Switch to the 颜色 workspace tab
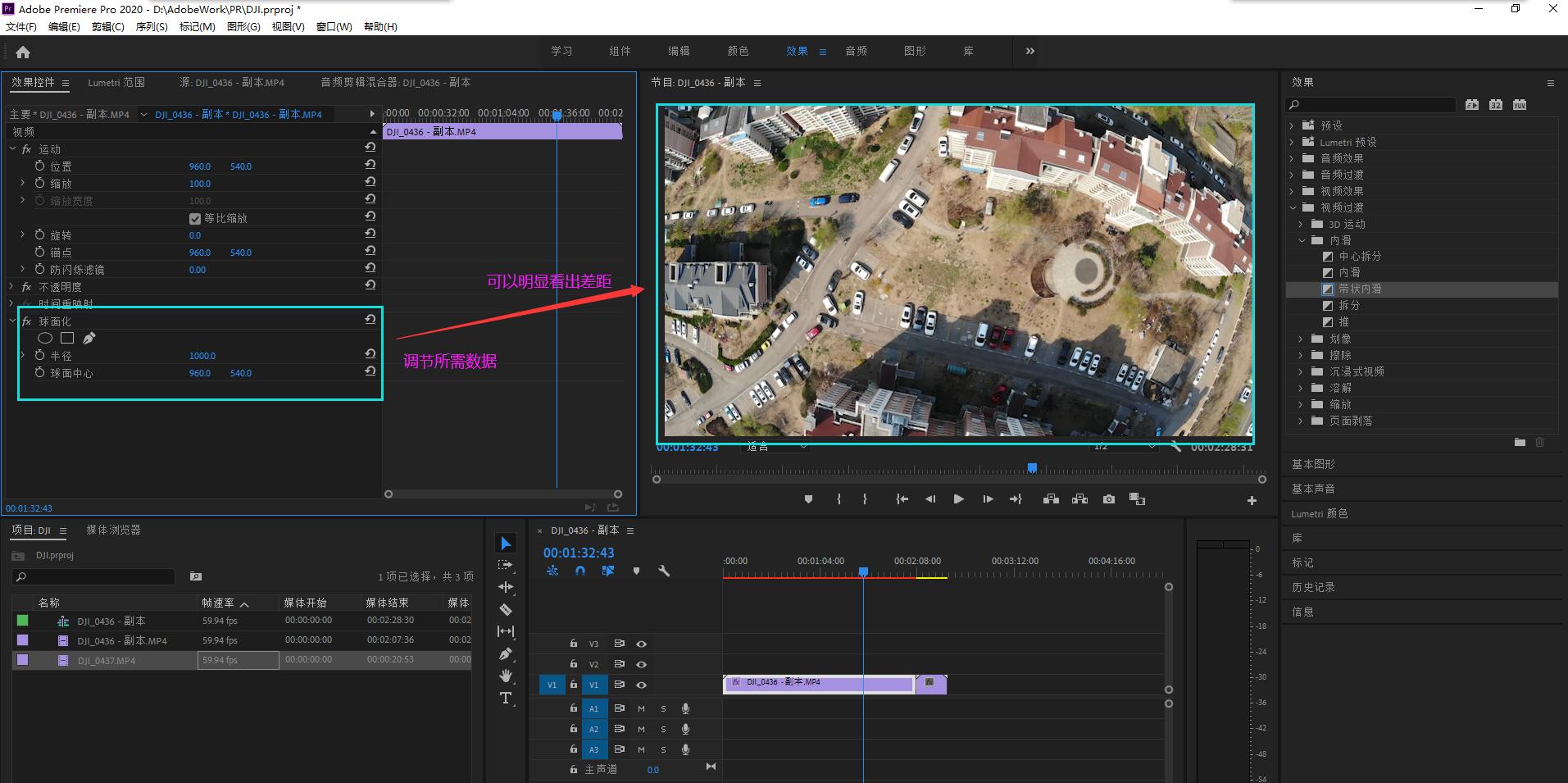Image resolution: width=1568 pixels, height=783 pixels. point(738,51)
